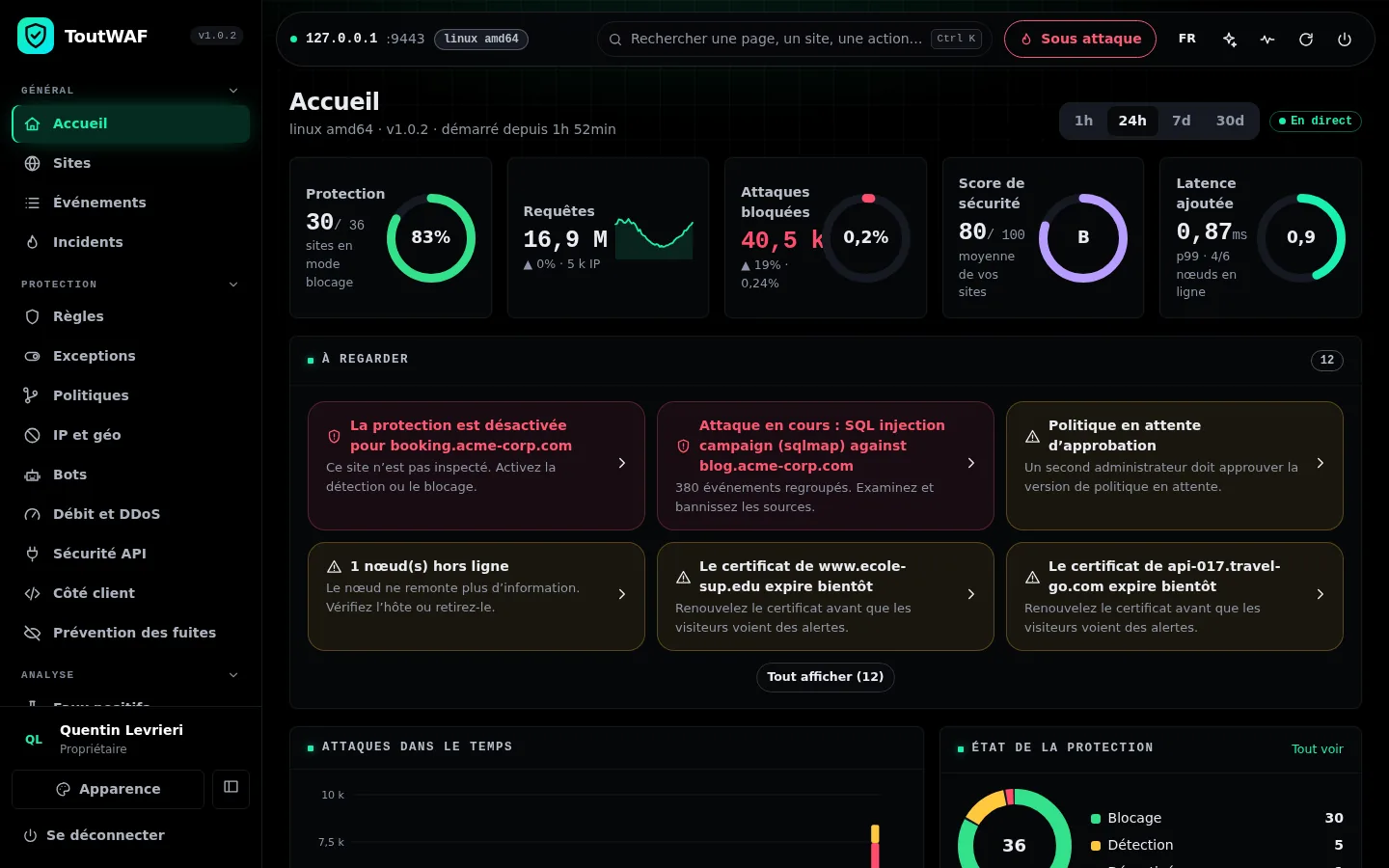Click the activity pulse icon in the top bar

(1267, 40)
